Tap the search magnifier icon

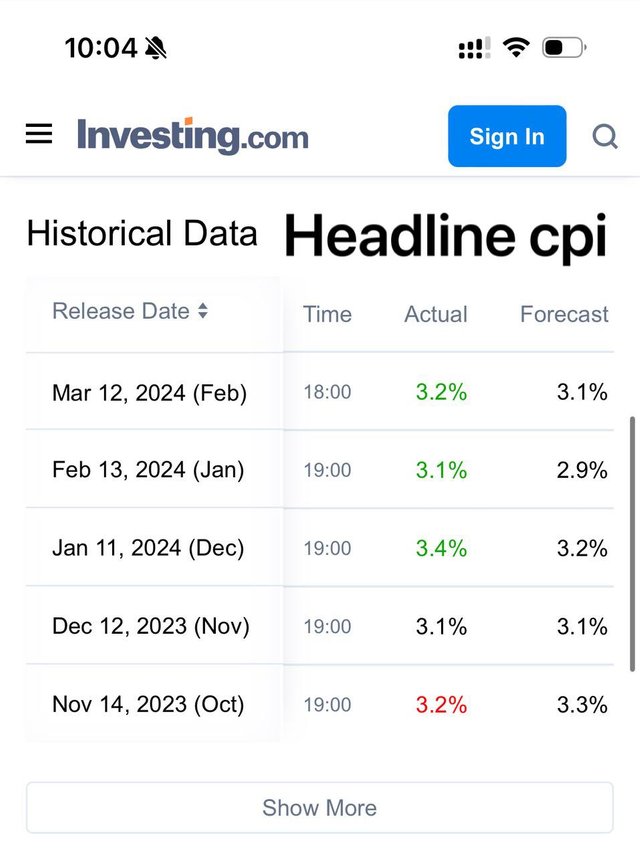pyautogui.click(x=605, y=136)
